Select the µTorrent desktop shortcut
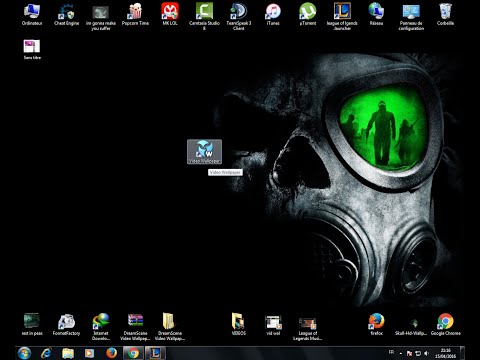The height and width of the screenshot is (360, 480). pyautogui.click(x=307, y=15)
